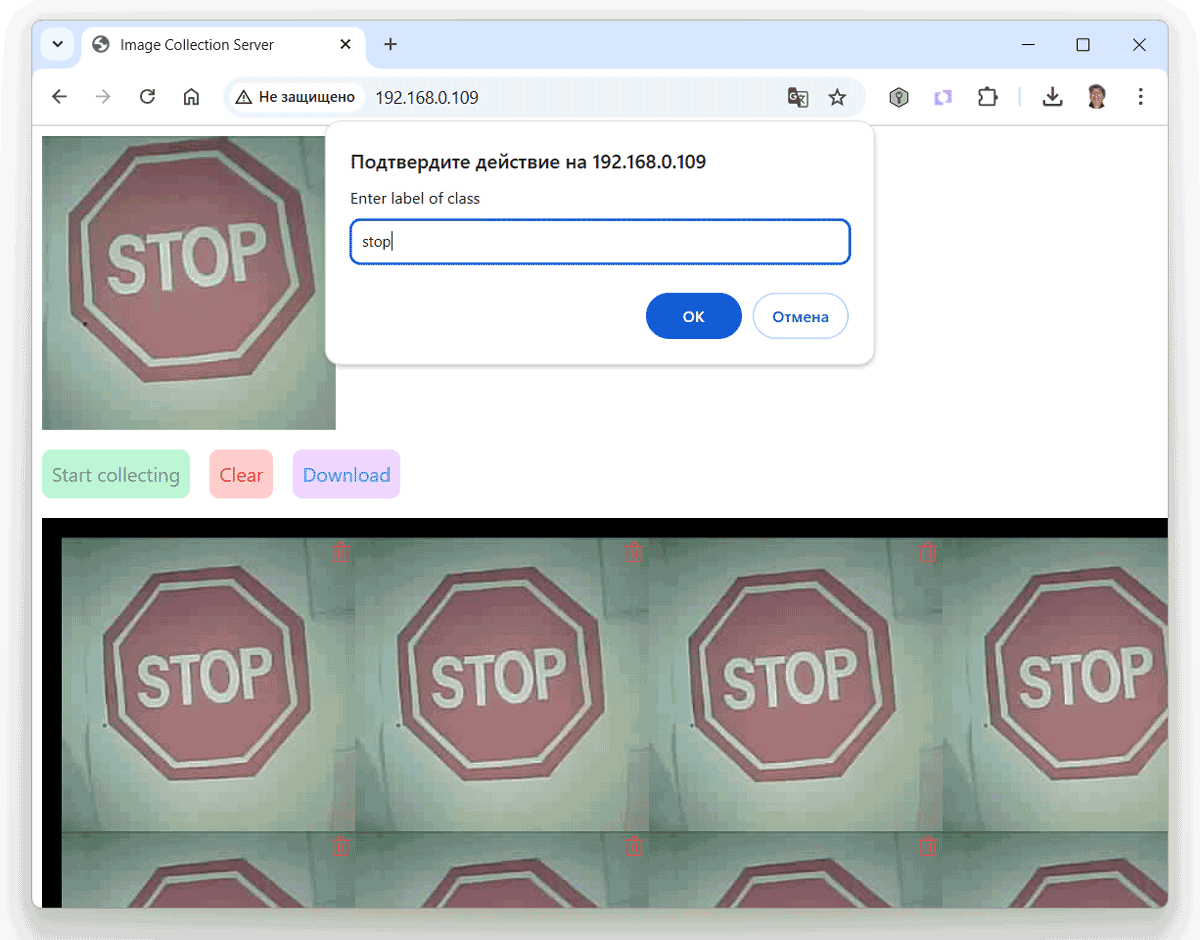
Task: Open a new browser tab
Action: 391,45
